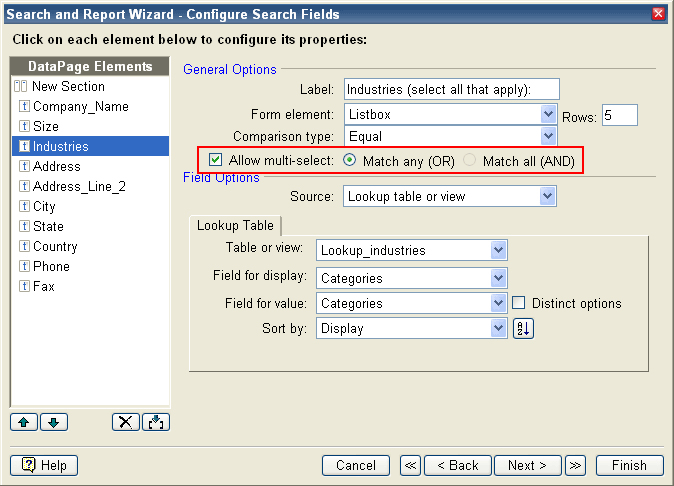Jump to last step with >> button
The width and height of the screenshot is (674, 486).
[575, 465]
